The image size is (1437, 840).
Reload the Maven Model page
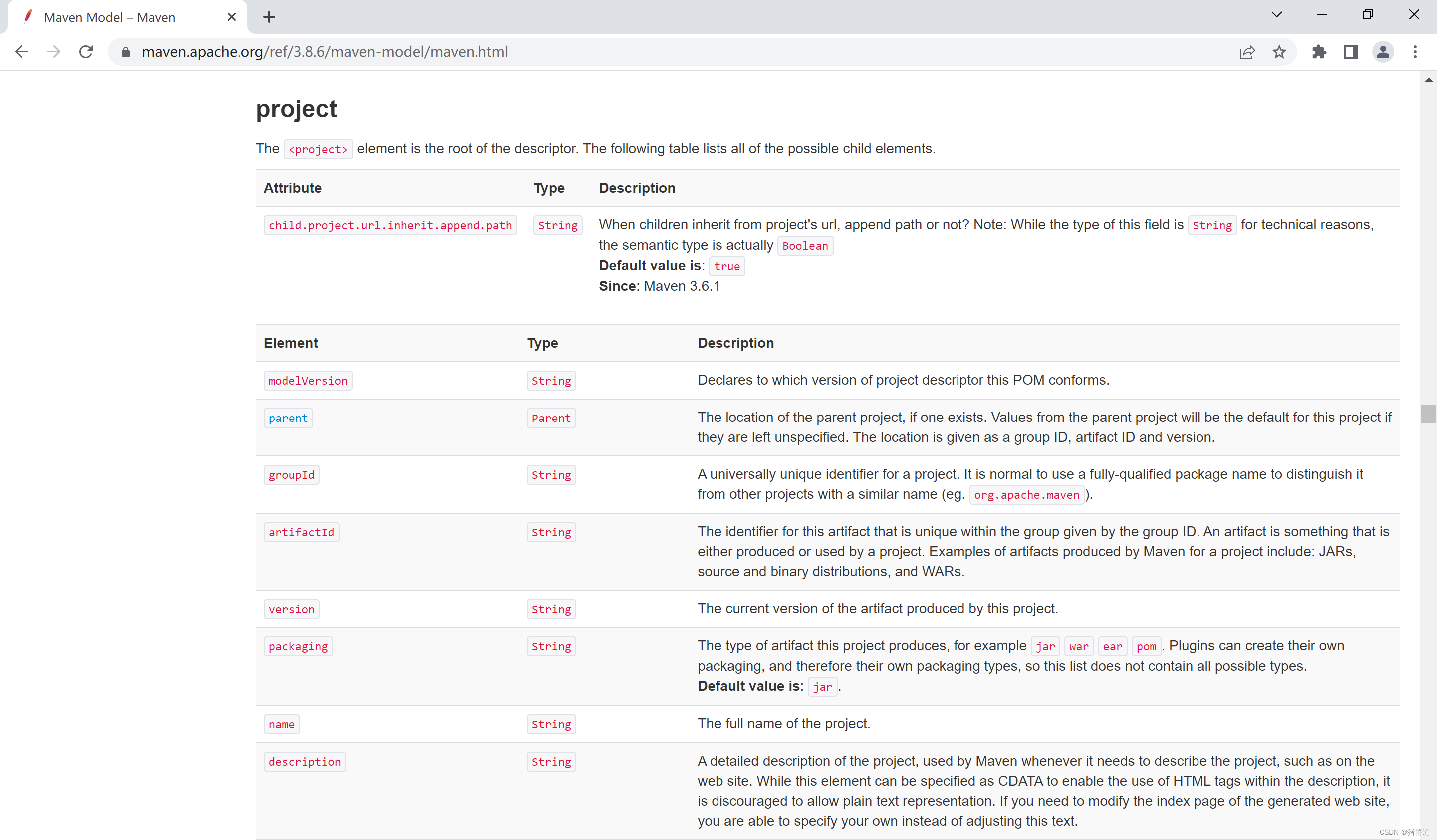click(86, 52)
